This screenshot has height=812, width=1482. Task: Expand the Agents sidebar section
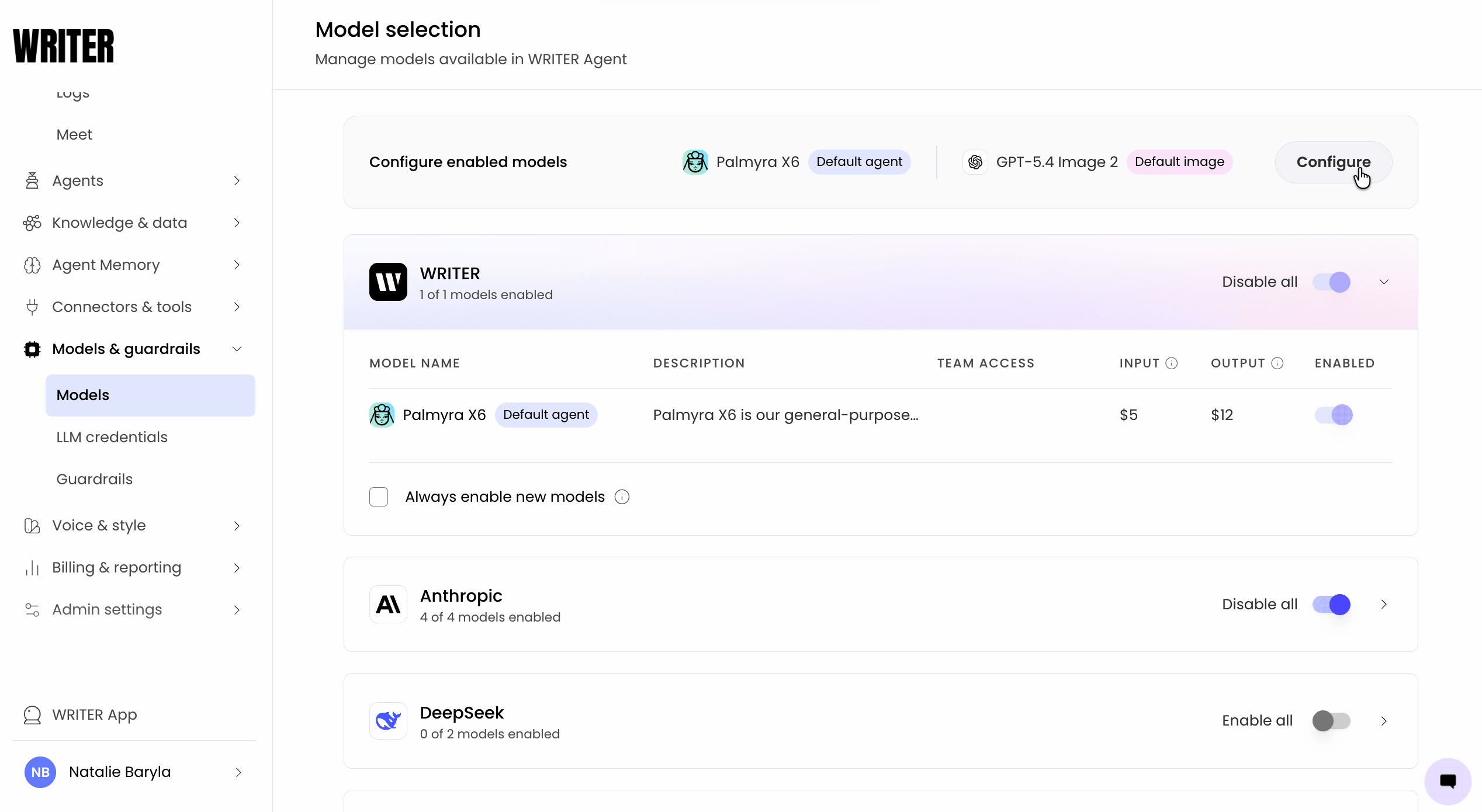click(237, 181)
